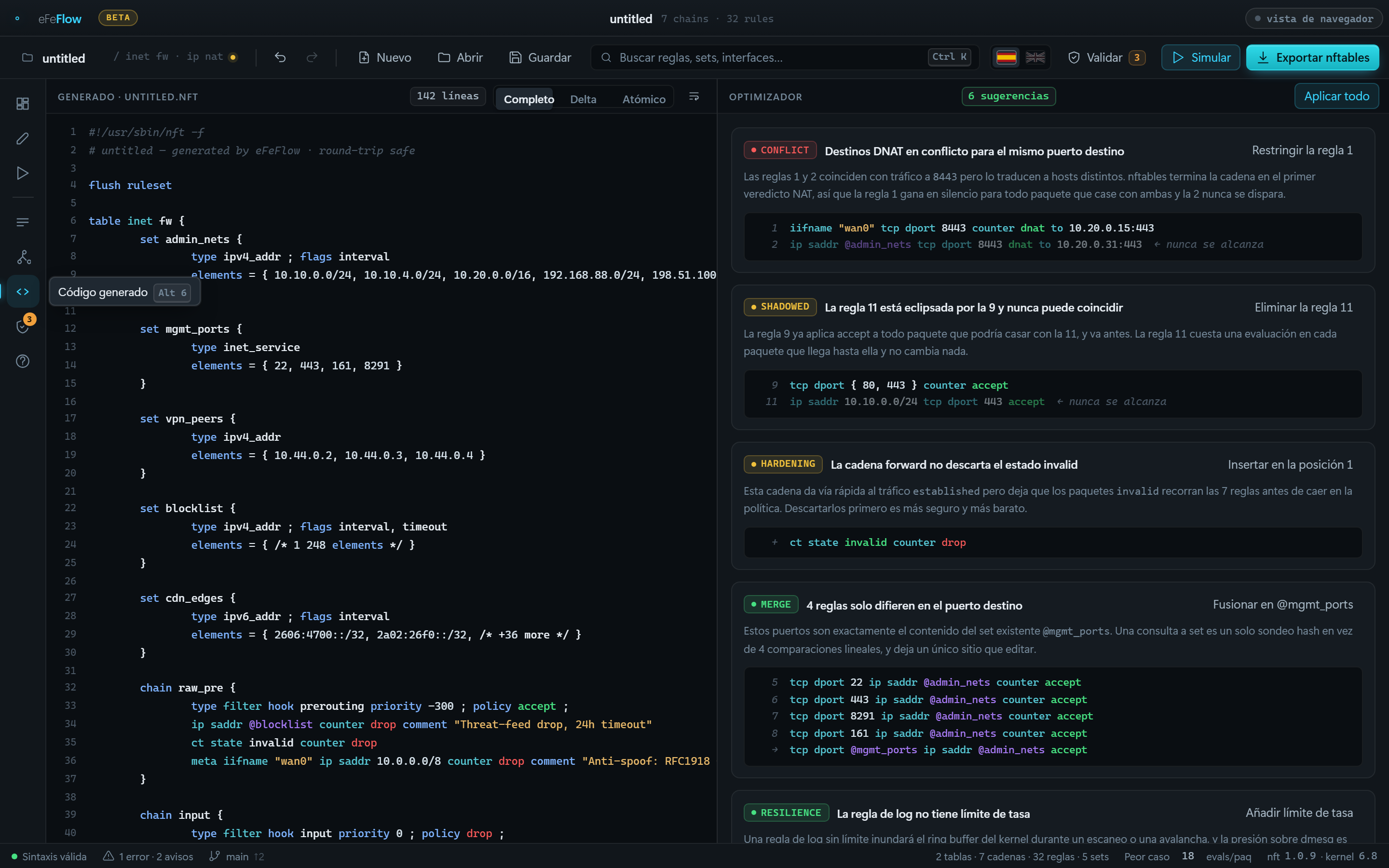The width and height of the screenshot is (1389, 868).
Task: Click Añadir límite de tasa action
Action: click(x=1299, y=813)
